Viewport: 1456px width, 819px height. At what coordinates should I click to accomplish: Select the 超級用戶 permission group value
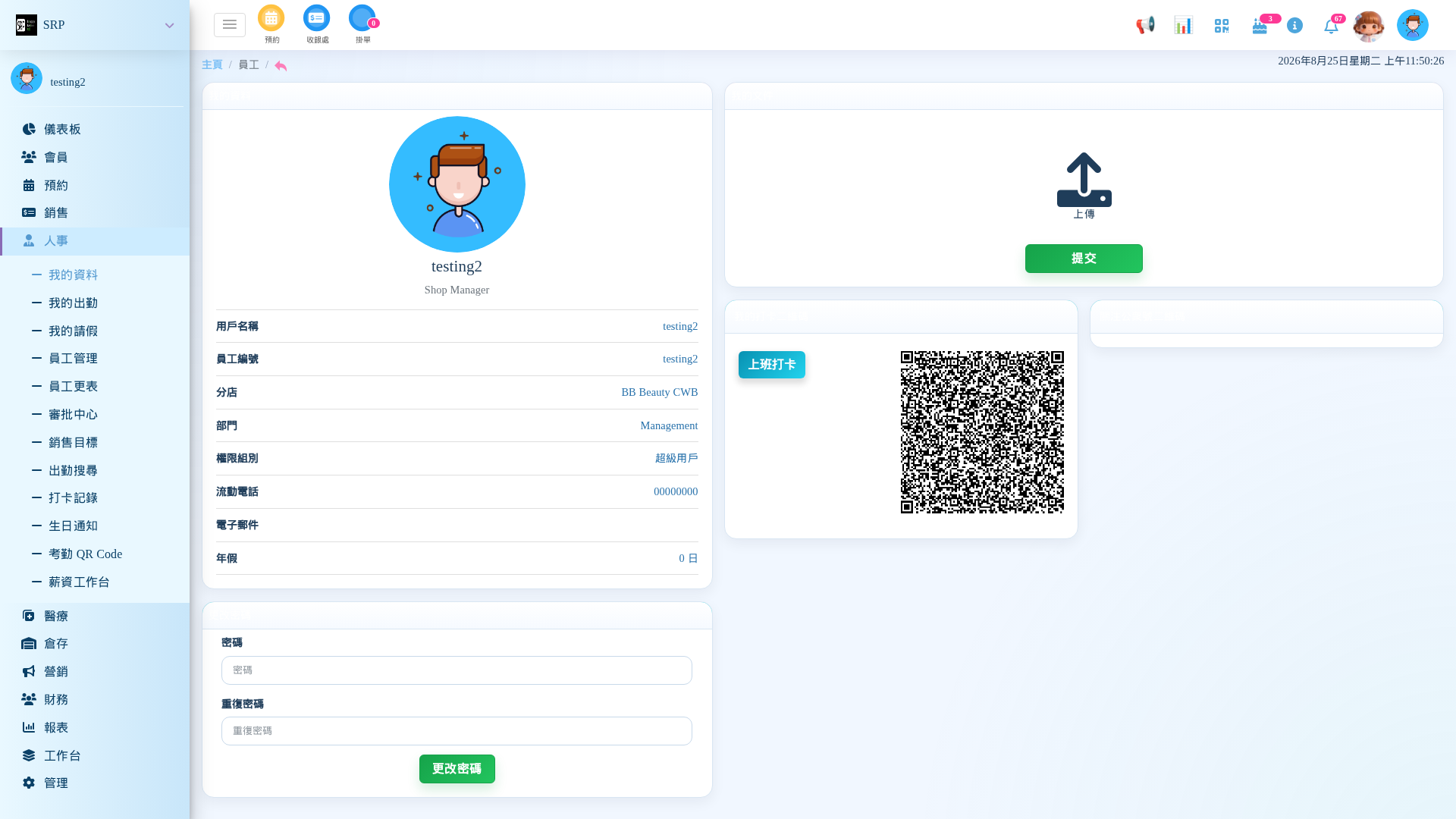coord(676,459)
